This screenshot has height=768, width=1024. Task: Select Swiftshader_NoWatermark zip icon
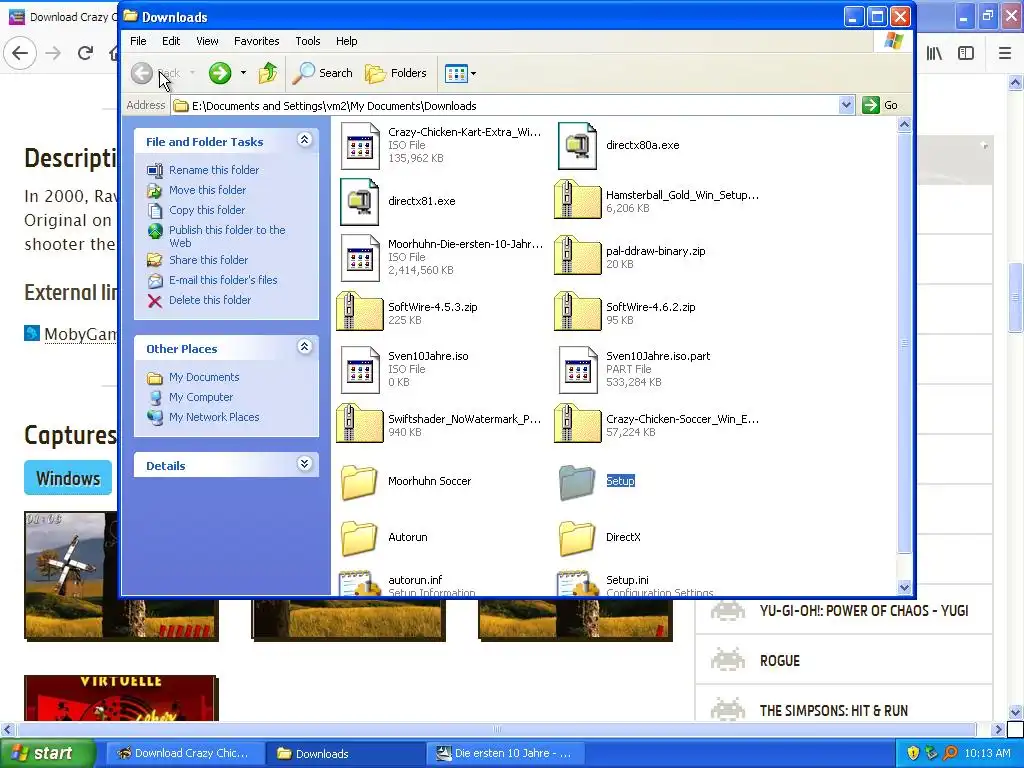click(x=360, y=424)
